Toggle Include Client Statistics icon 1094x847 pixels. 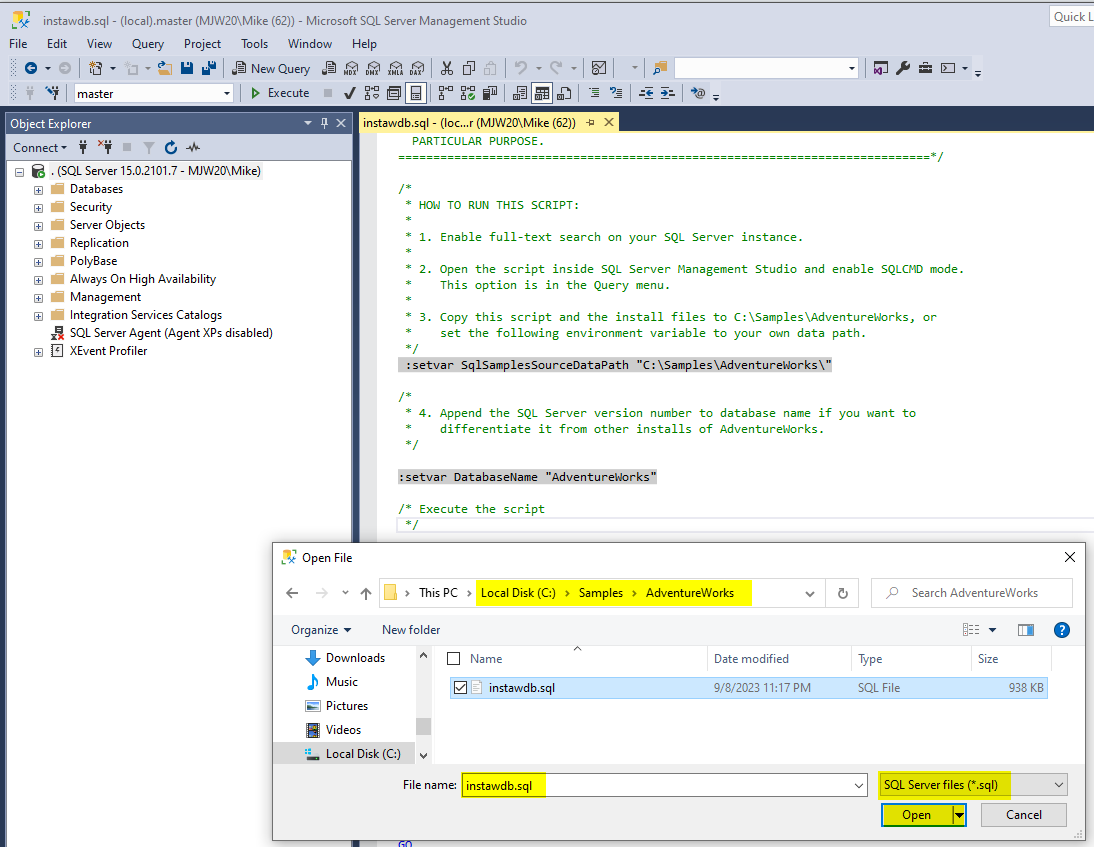click(x=490, y=93)
